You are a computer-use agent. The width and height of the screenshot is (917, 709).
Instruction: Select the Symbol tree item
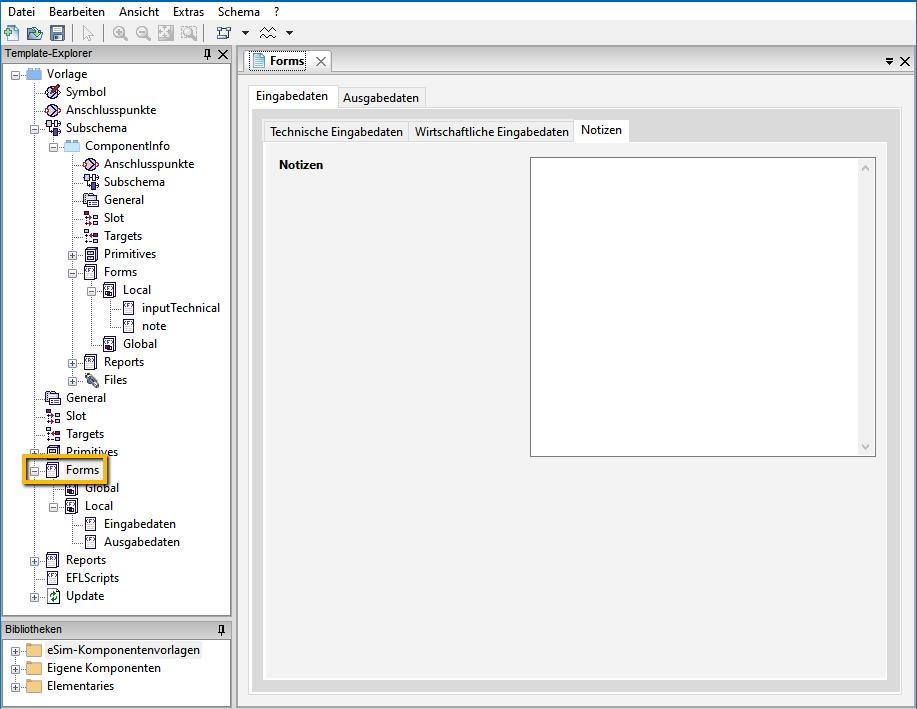point(86,92)
